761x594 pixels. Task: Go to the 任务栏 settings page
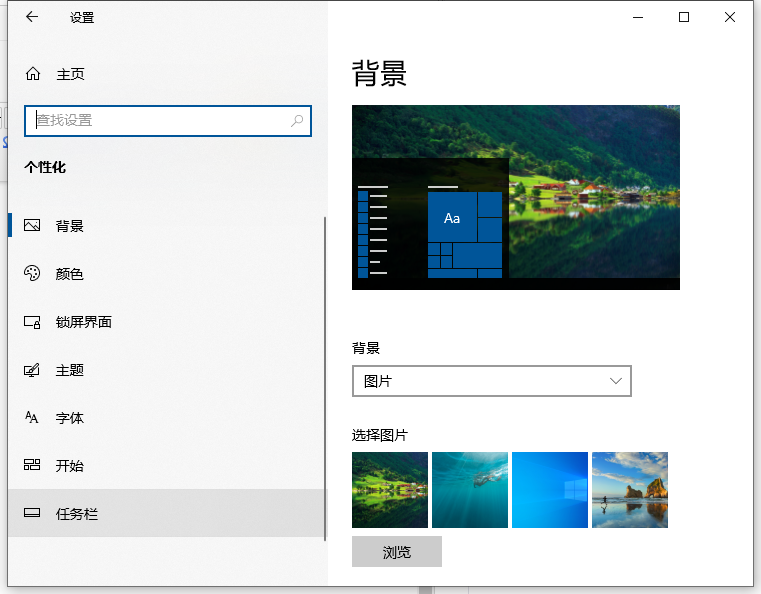[77, 514]
